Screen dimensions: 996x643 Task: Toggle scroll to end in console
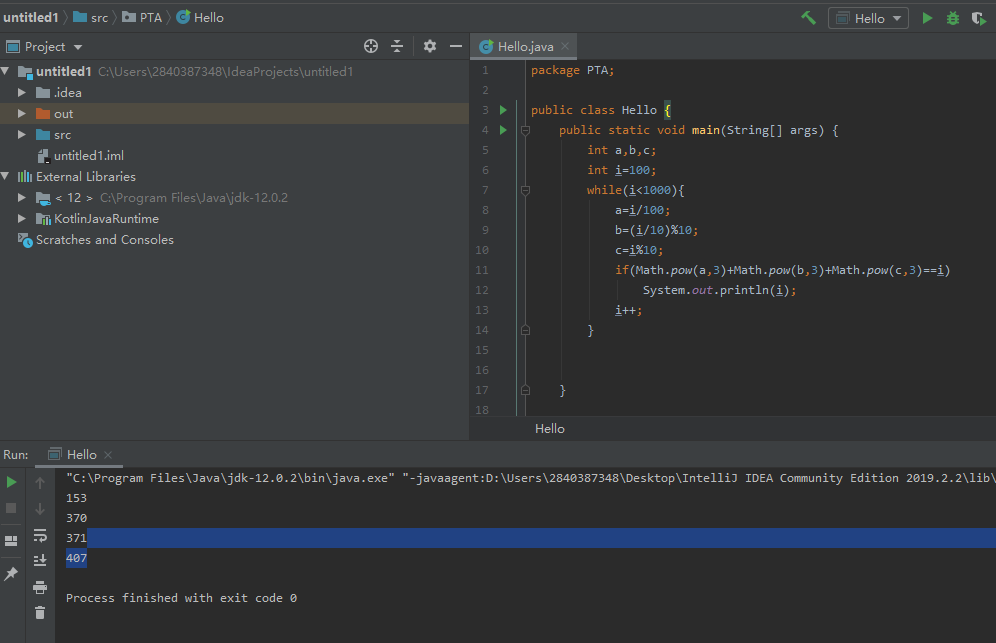click(40, 560)
